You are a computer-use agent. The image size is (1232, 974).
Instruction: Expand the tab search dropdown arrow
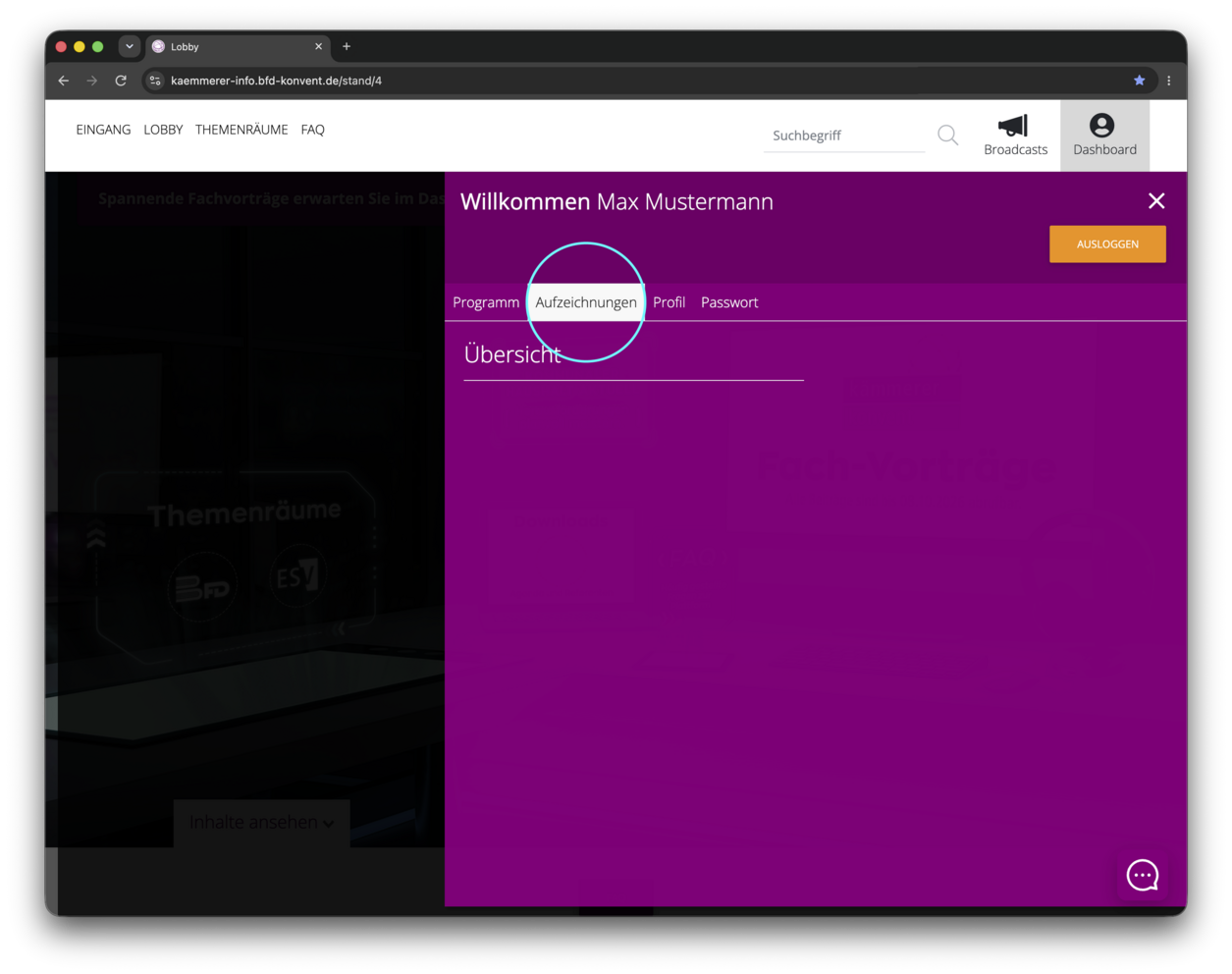tap(129, 46)
